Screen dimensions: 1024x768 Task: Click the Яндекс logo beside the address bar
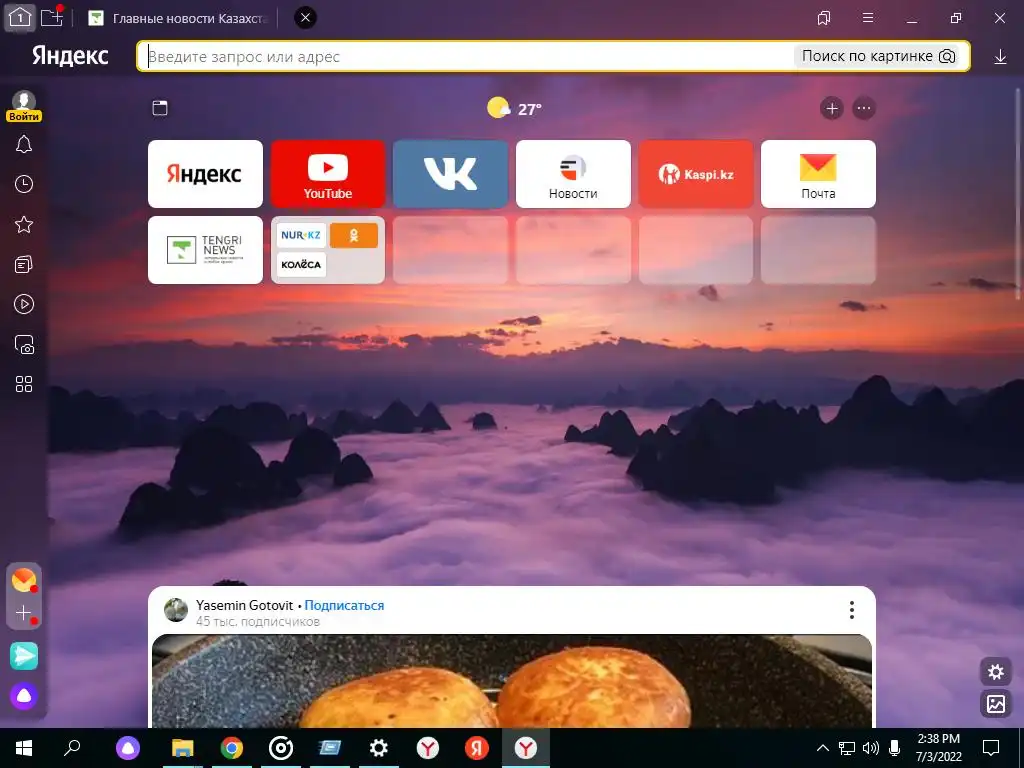tap(70, 56)
